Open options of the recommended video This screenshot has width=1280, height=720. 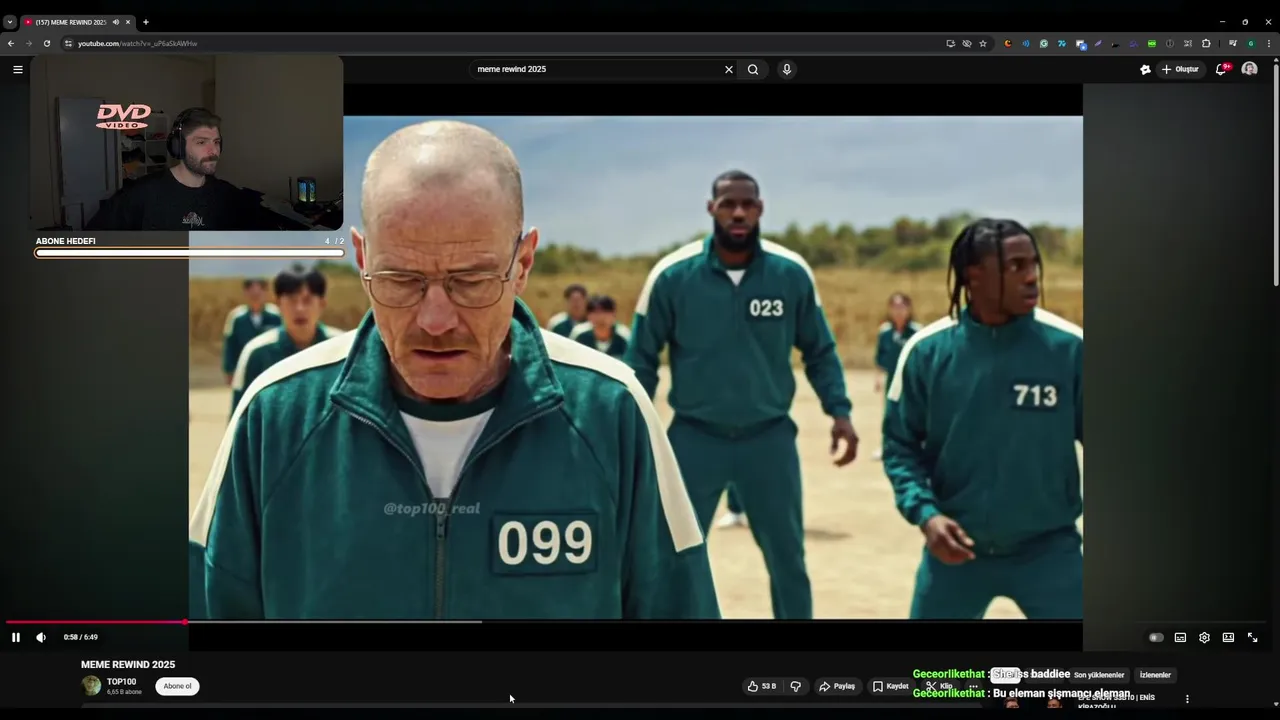coord(1187,699)
